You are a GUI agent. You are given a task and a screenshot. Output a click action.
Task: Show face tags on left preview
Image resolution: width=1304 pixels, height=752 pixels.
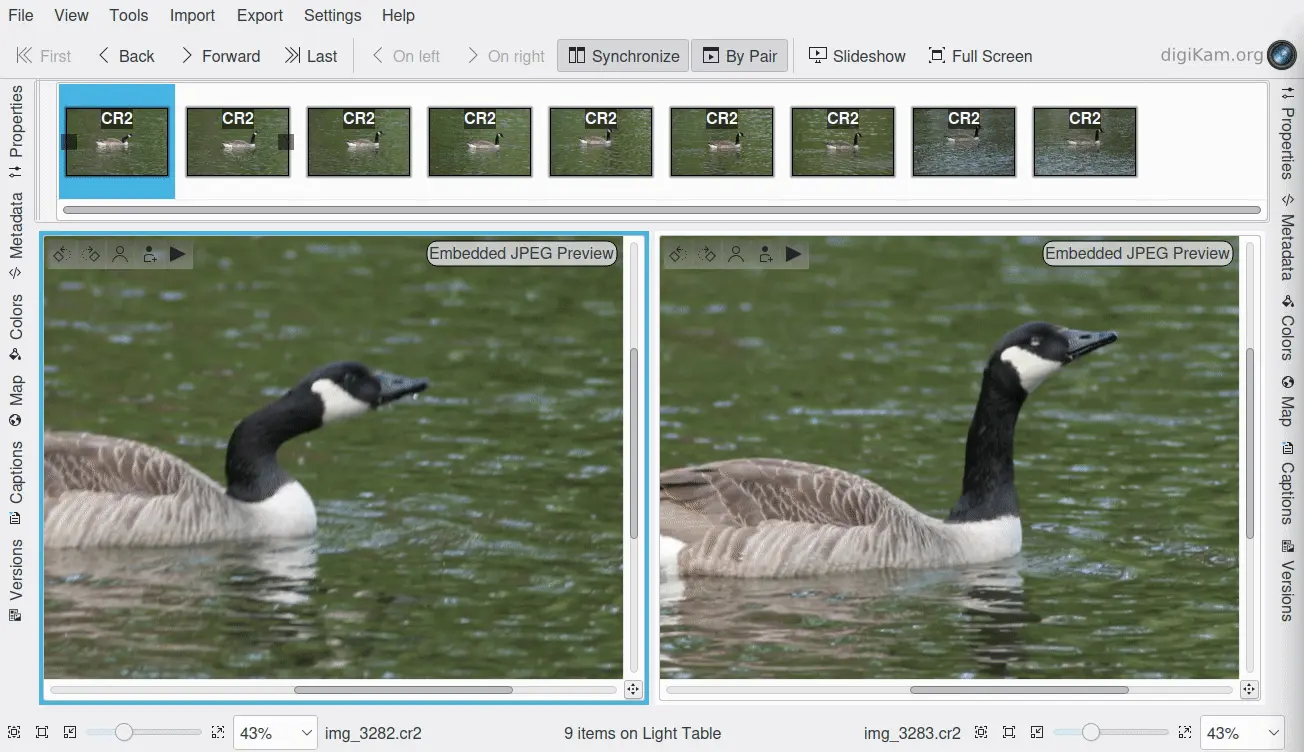(x=120, y=254)
